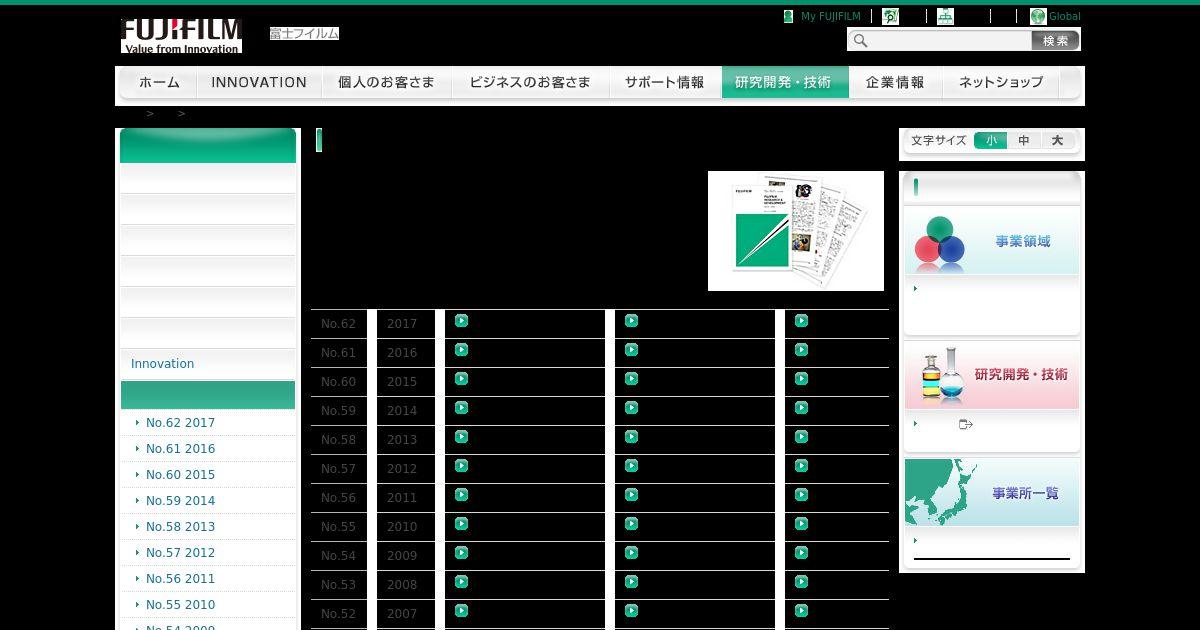Click last green arrow in No.52 row
The height and width of the screenshot is (630, 1200).
click(x=801, y=611)
